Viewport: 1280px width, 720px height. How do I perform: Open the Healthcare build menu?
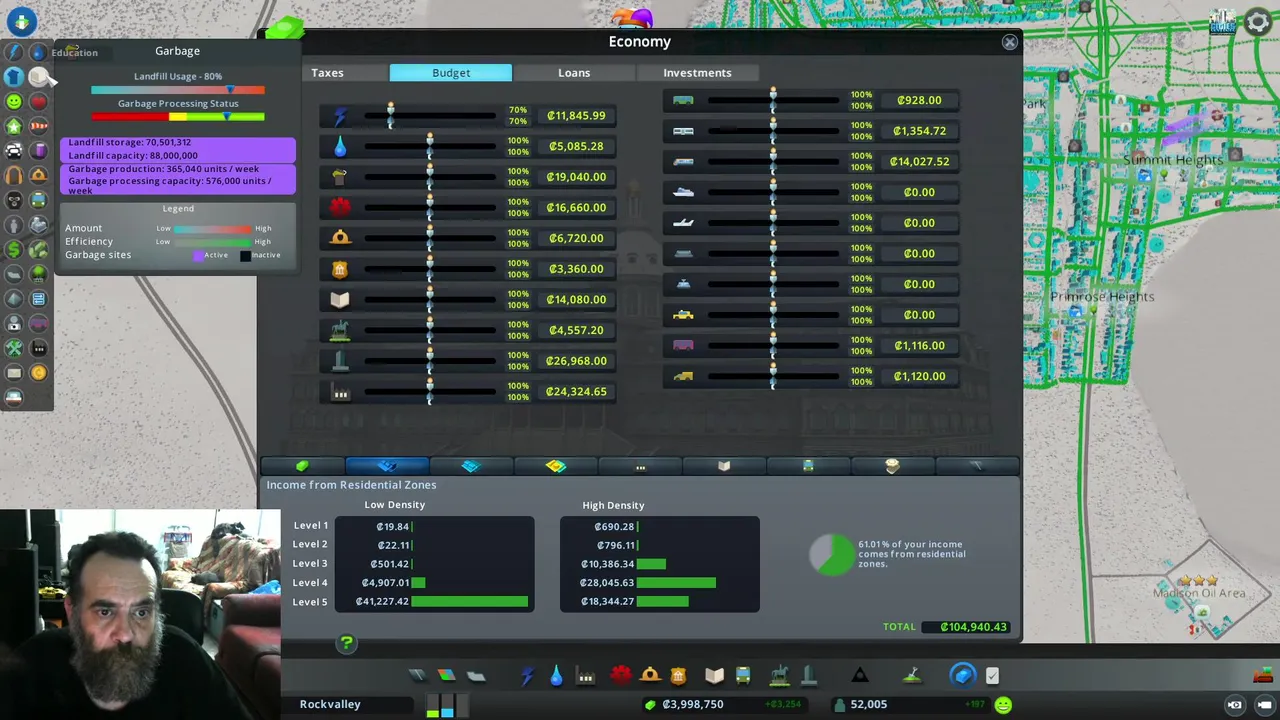tap(620, 676)
